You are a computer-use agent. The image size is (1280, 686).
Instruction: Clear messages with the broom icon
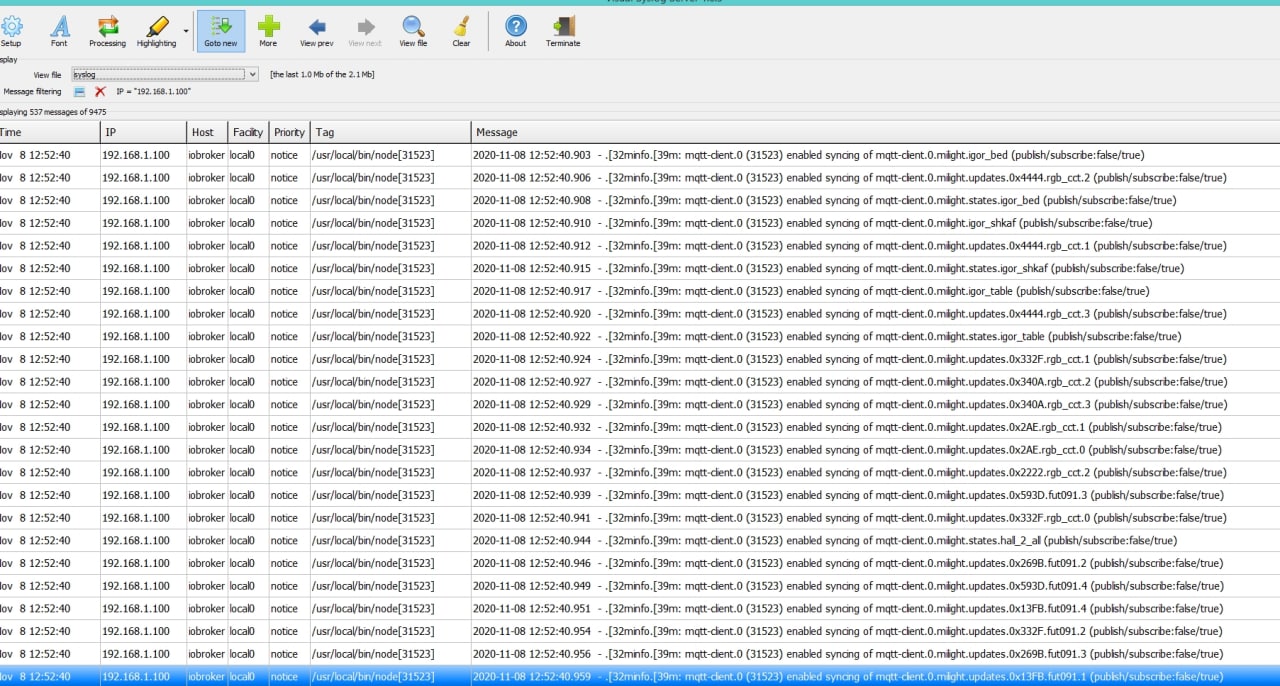pos(461,31)
